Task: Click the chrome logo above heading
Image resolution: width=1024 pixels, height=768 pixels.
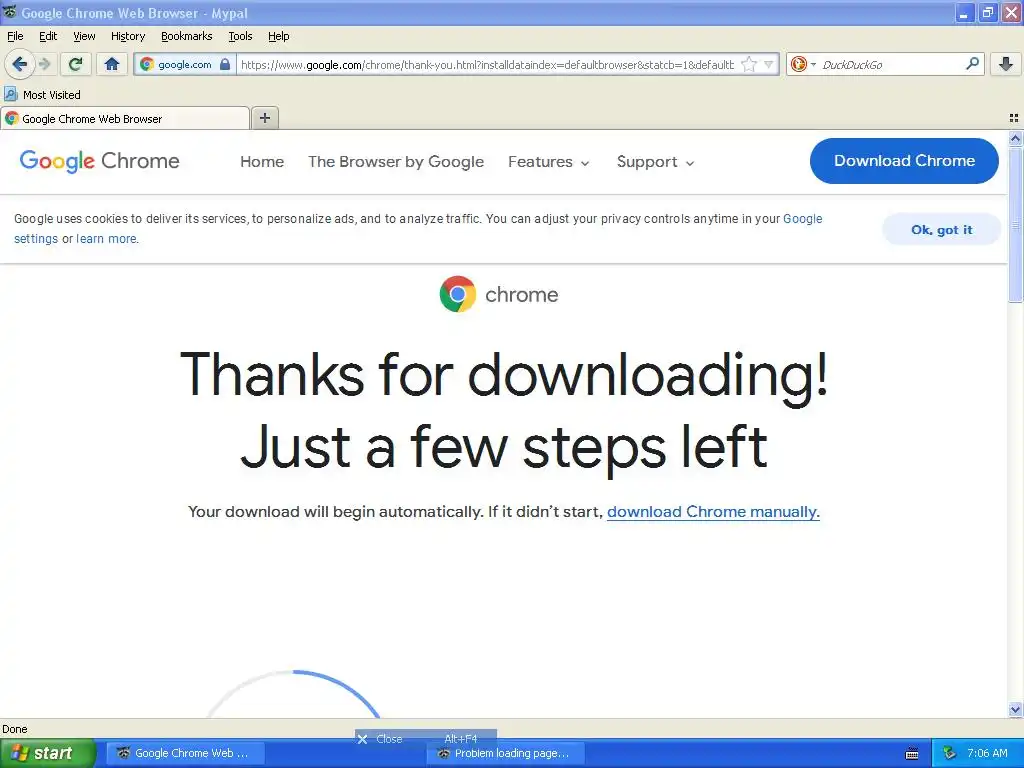Action: click(x=499, y=294)
